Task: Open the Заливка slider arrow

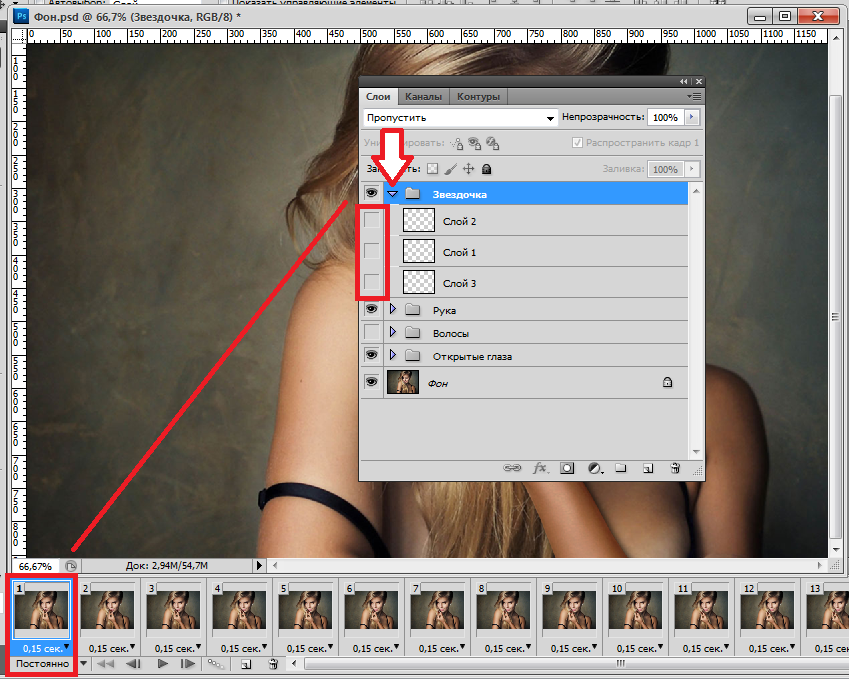Action: [x=691, y=169]
